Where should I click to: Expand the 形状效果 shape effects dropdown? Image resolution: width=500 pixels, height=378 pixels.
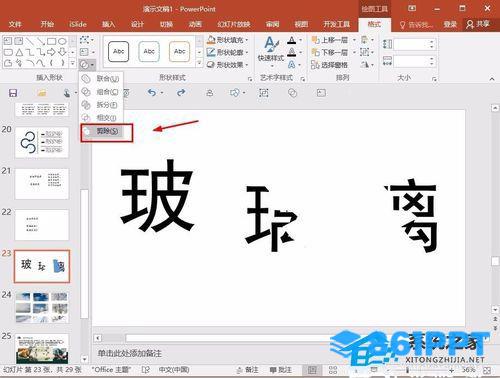(228, 65)
